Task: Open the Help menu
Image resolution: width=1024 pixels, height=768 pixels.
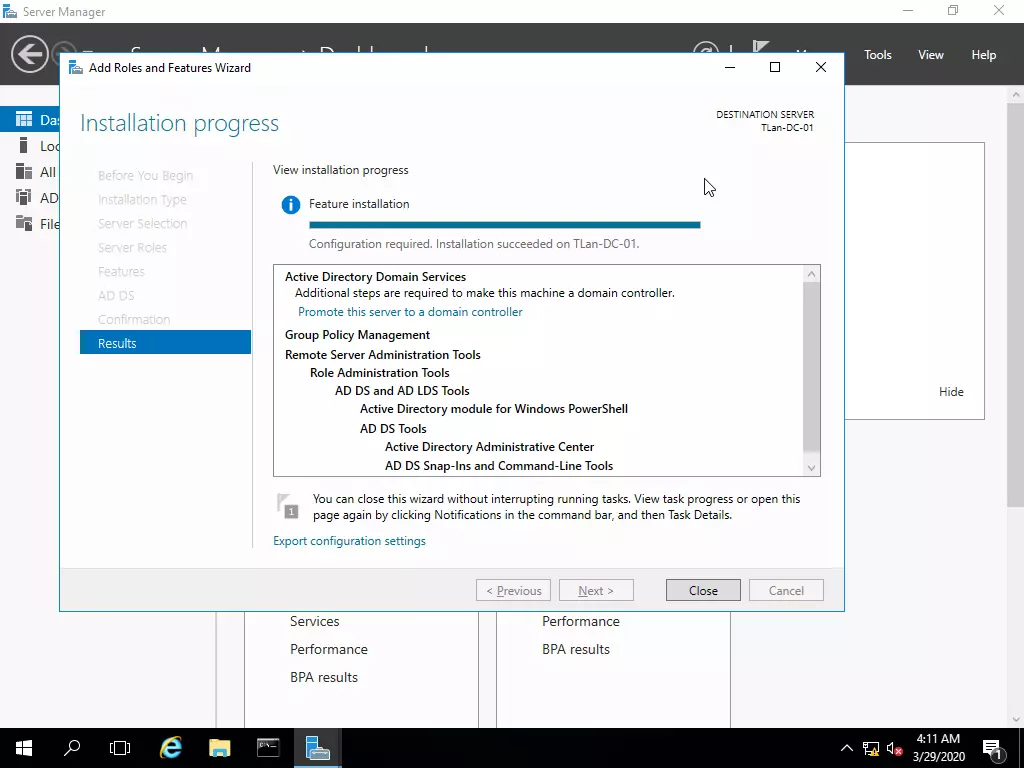Action: [x=984, y=55]
